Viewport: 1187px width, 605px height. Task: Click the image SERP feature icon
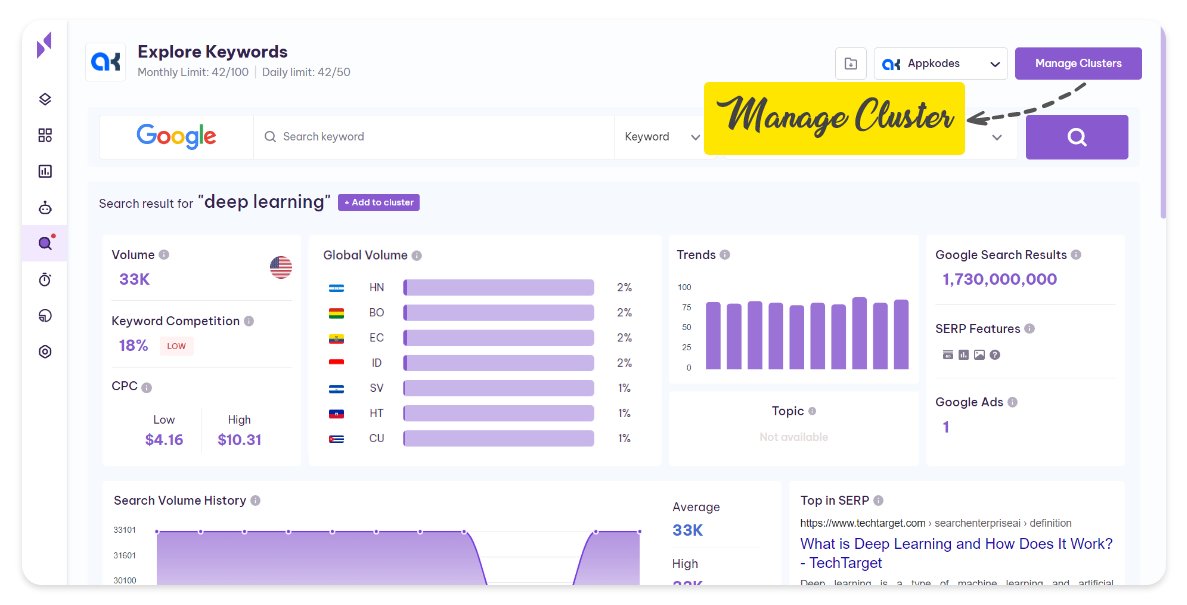click(x=980, y=354)
